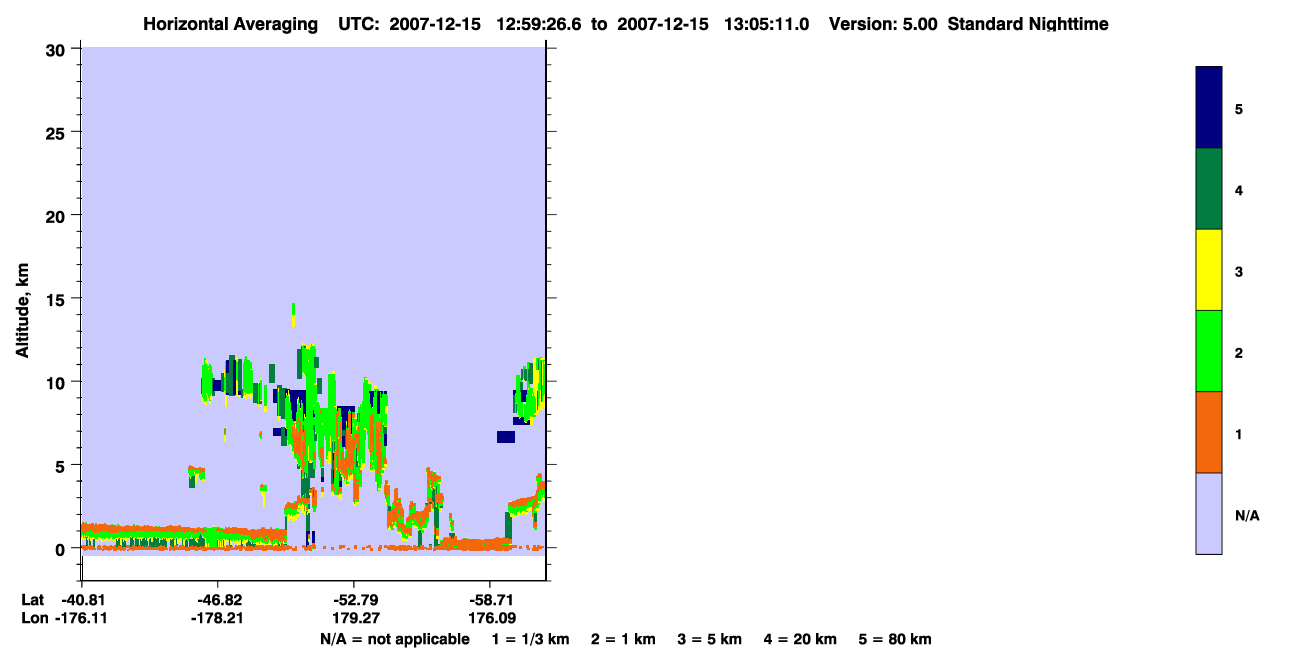Click the 'Version: 5.00' text in title

pos(883,24)
